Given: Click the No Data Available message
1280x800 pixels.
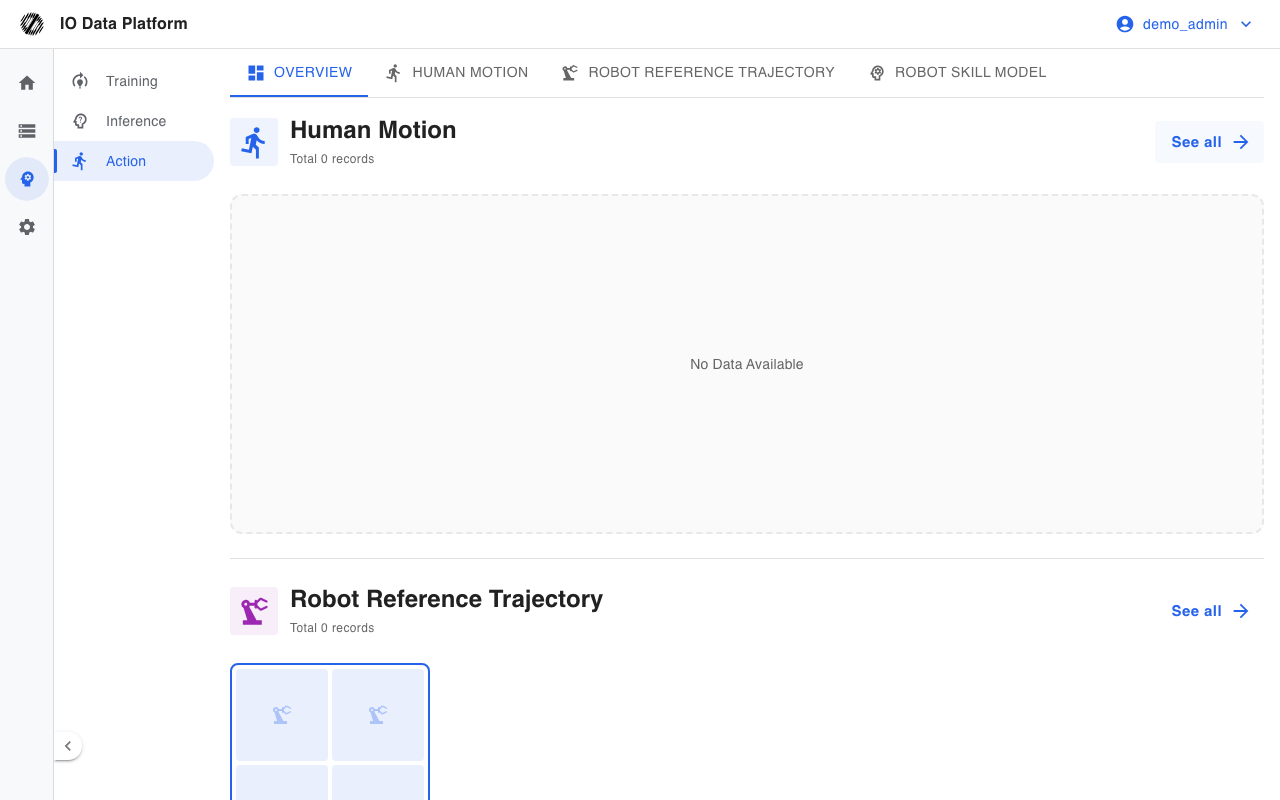Looking at the screenshot, I should coord(747,364).
